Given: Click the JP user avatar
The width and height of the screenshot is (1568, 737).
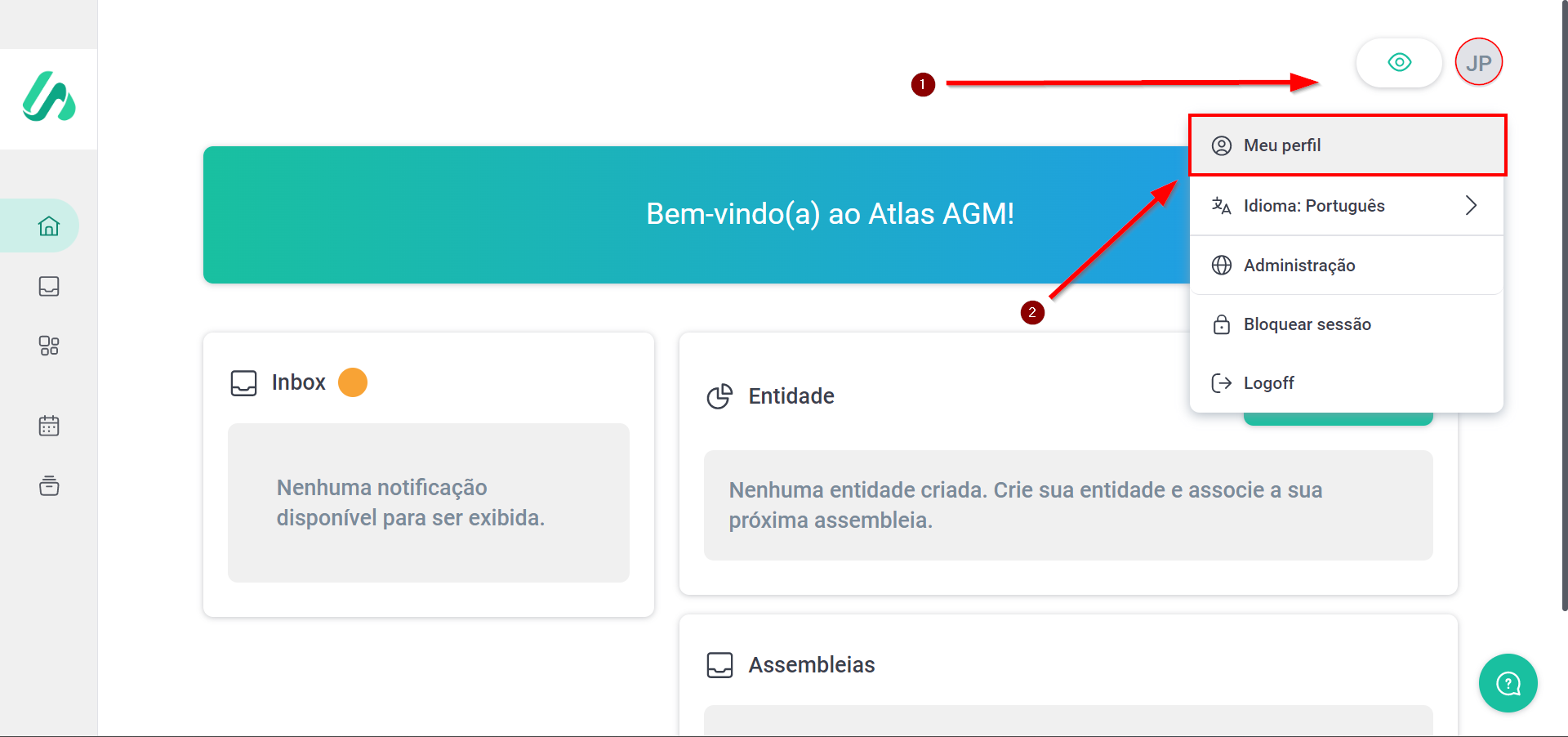Looking at the screenshot, I should tap(1478, 62).
